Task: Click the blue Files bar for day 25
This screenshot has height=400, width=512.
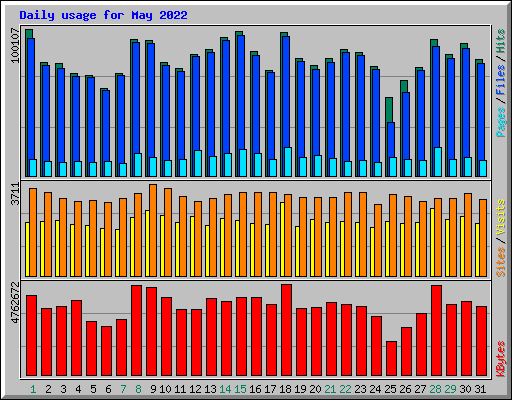Action: pos(391,140)
